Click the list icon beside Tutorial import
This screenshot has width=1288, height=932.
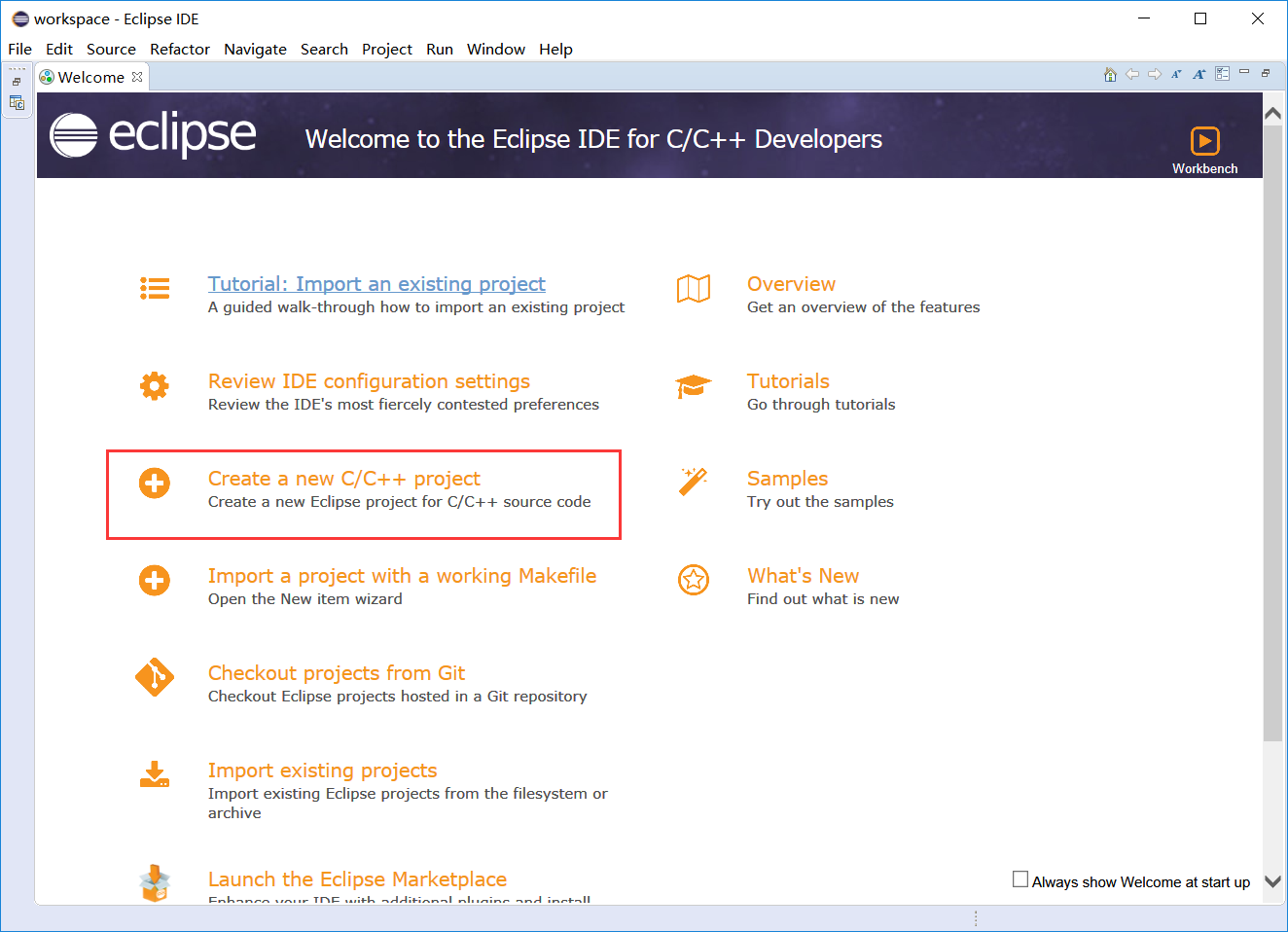[x=155, y=288]
